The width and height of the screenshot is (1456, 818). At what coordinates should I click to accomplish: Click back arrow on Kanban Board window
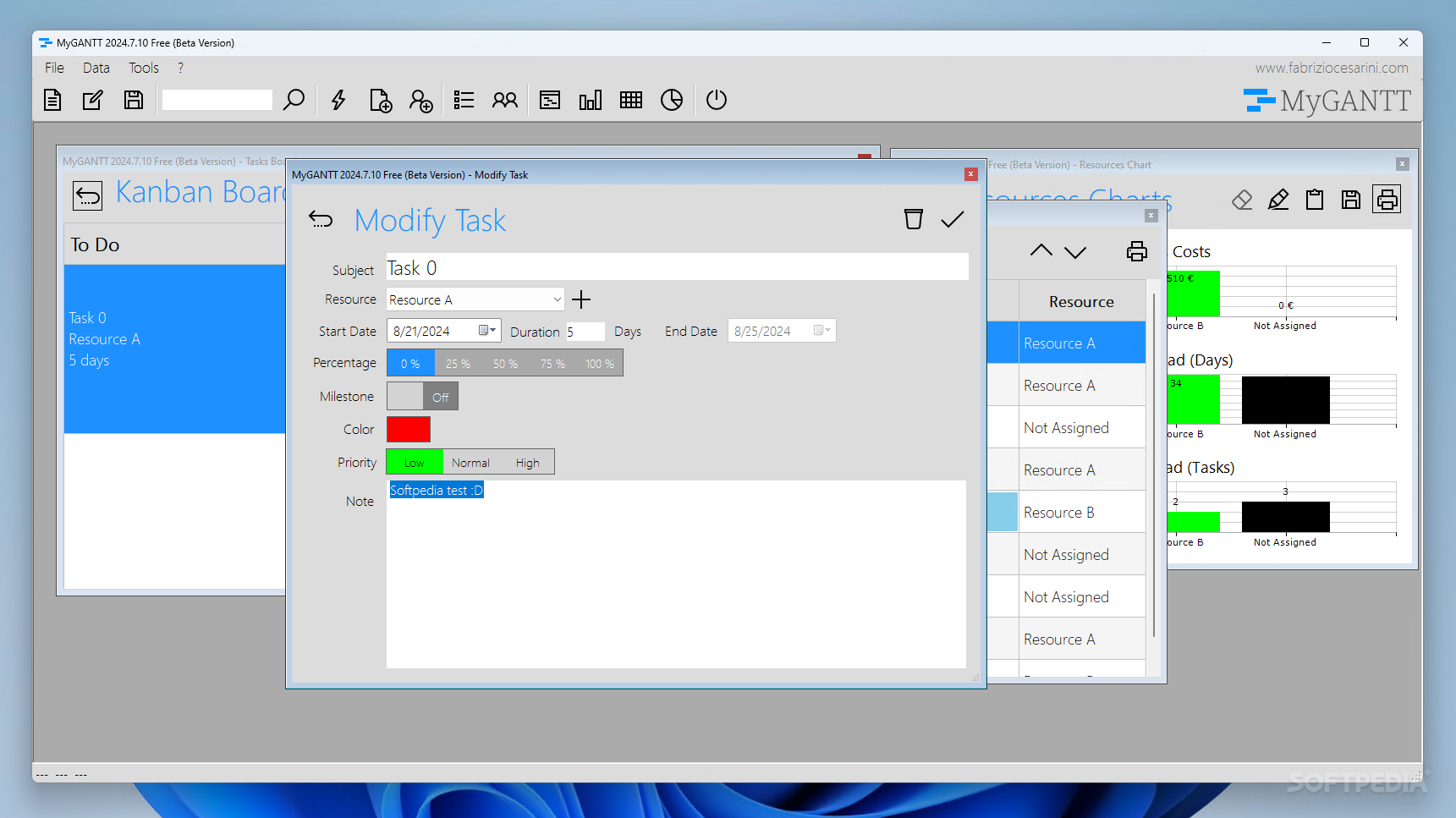[87, 195]
